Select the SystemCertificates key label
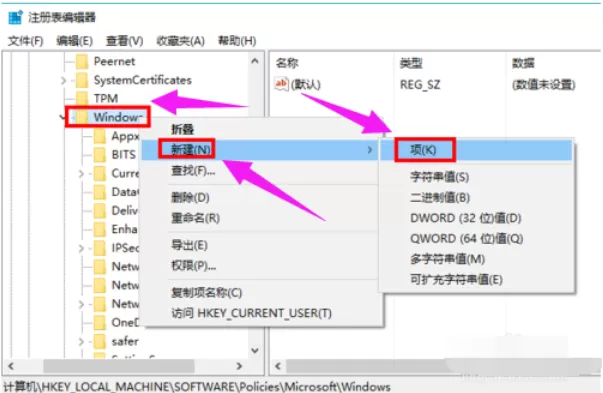 [143, 80]
